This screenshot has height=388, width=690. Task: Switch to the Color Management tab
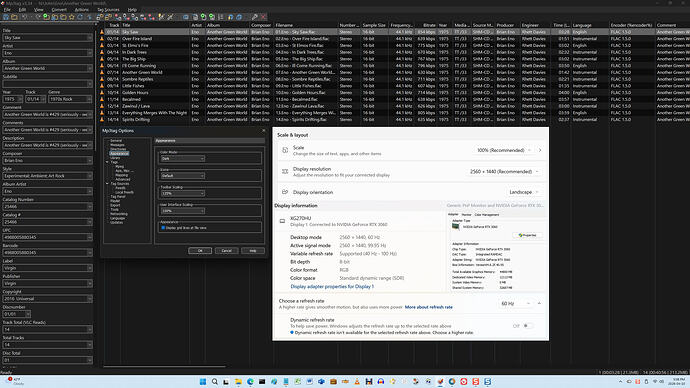[x=487, y=215]
